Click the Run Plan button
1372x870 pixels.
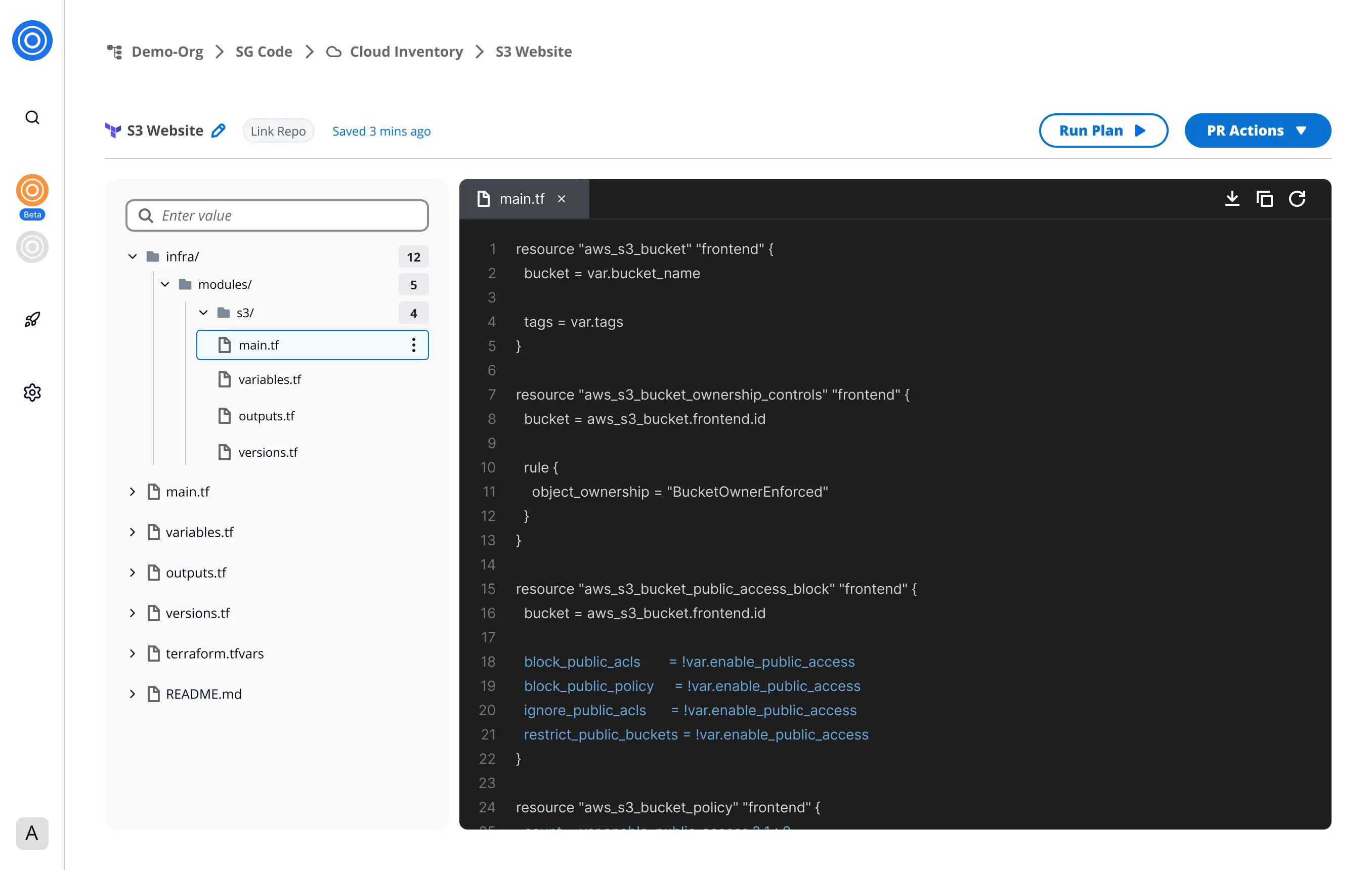pos(1102,130)
